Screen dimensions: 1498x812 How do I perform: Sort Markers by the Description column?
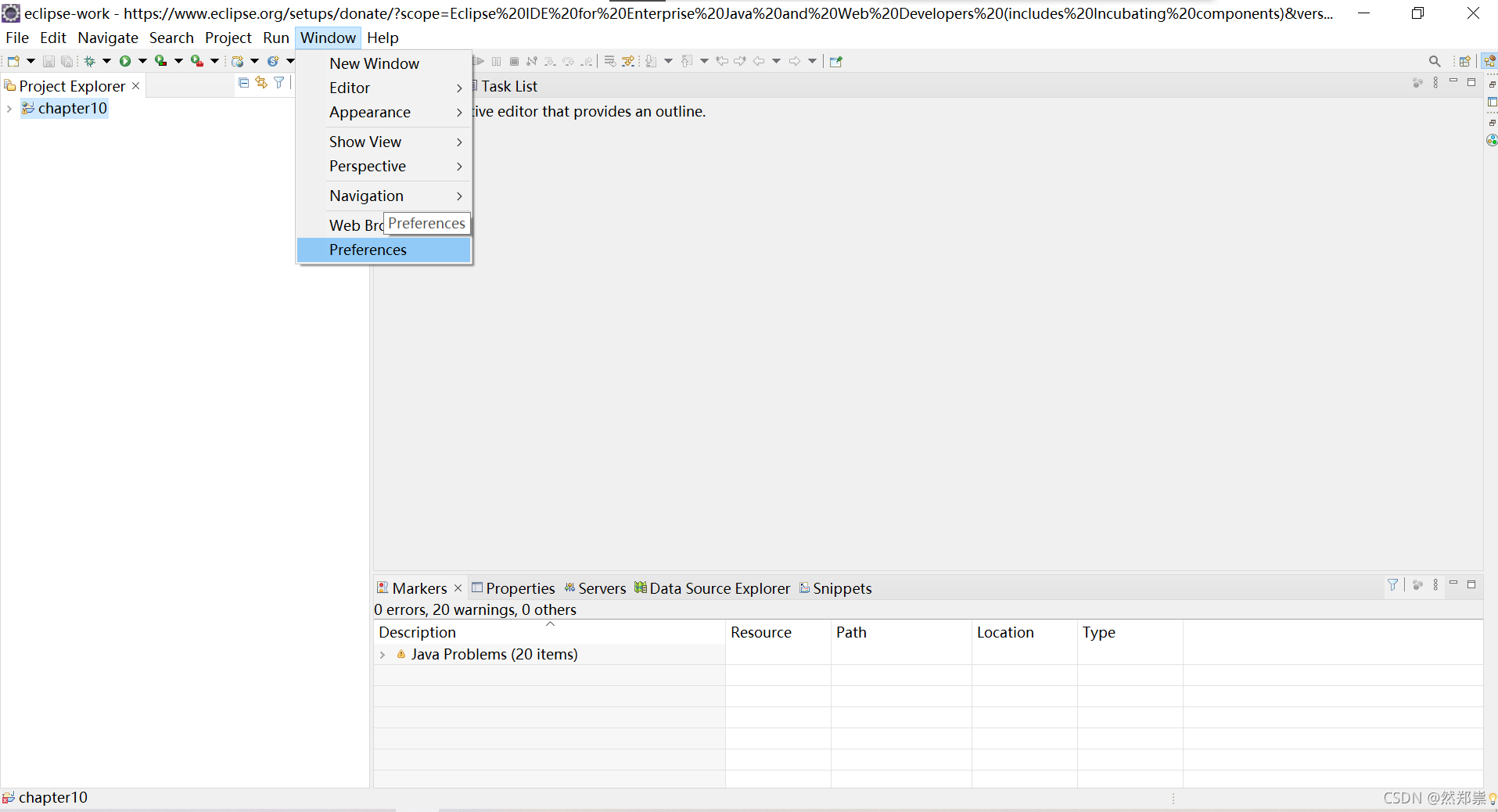tap(417, 632)
